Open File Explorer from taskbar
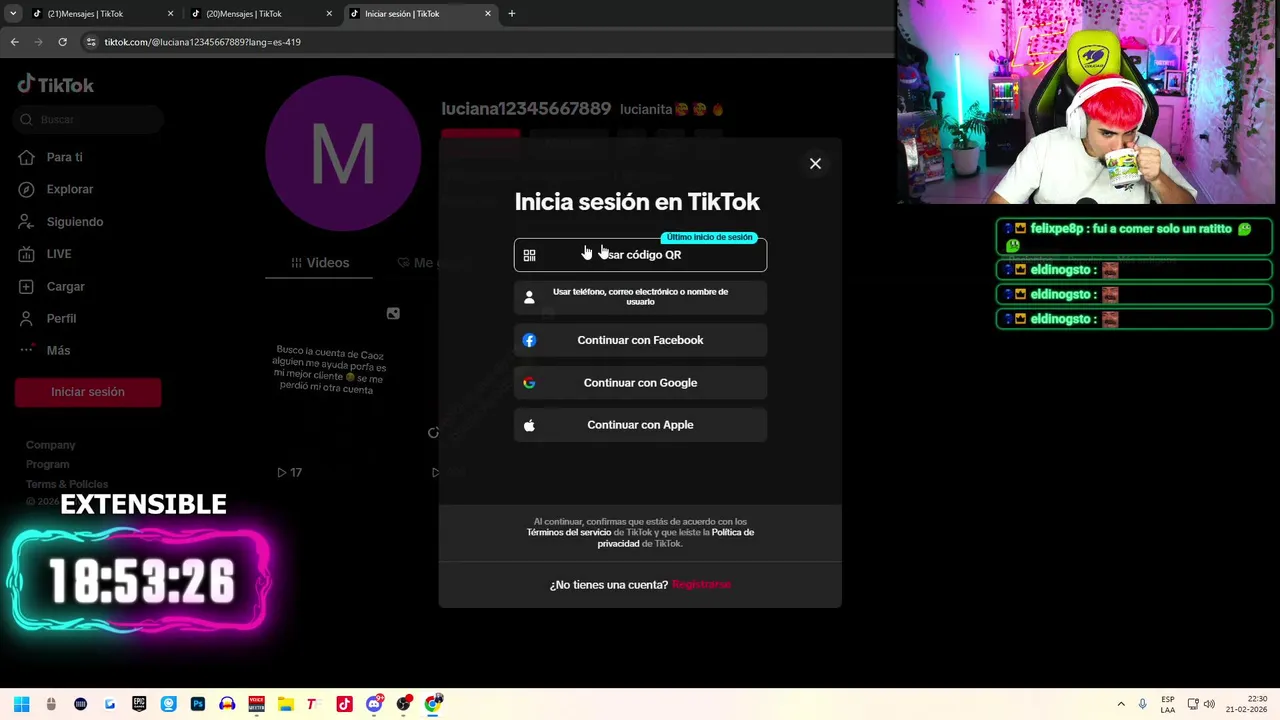 [x=285, y=704]
